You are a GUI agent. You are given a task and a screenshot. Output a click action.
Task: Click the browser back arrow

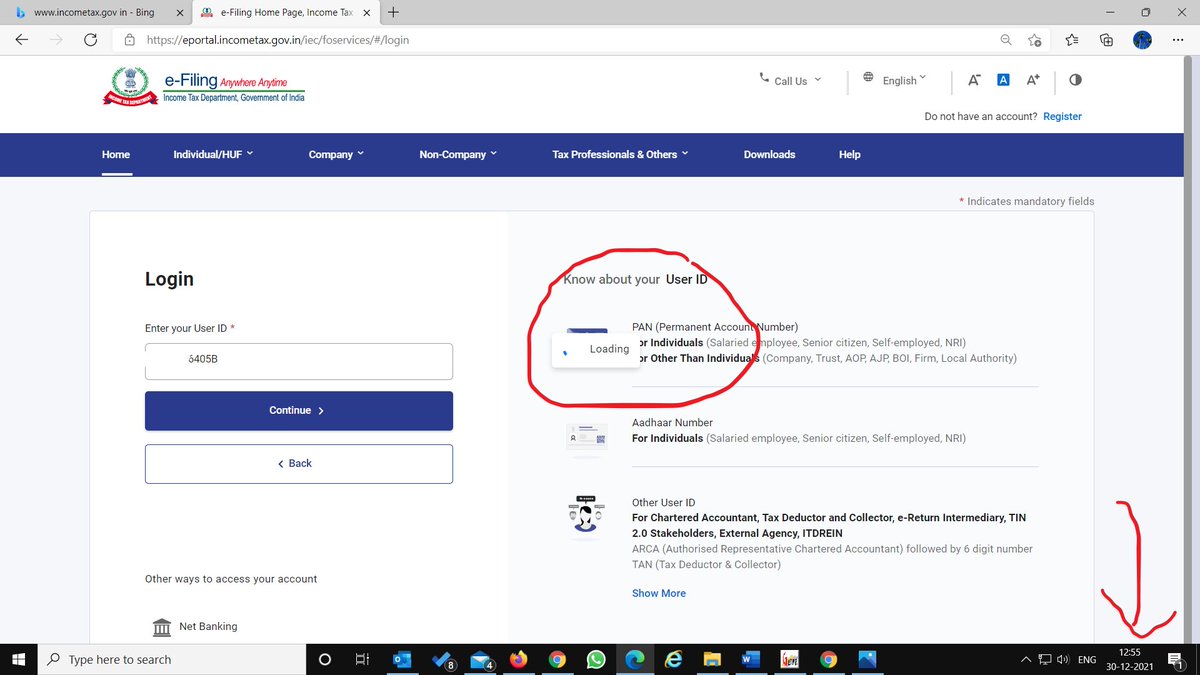click(x=22, y=40)
